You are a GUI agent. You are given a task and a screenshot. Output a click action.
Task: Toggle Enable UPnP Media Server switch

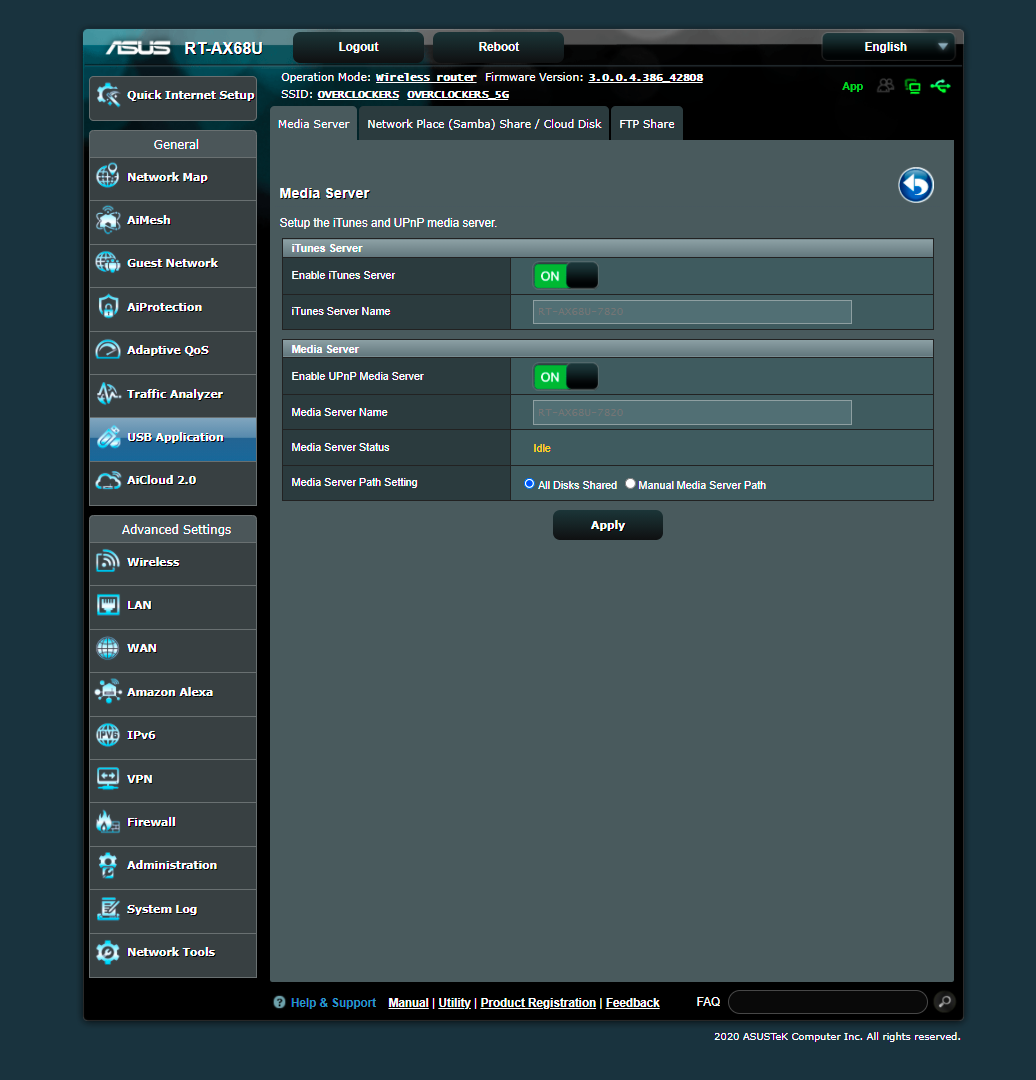(x=566, y=377)
